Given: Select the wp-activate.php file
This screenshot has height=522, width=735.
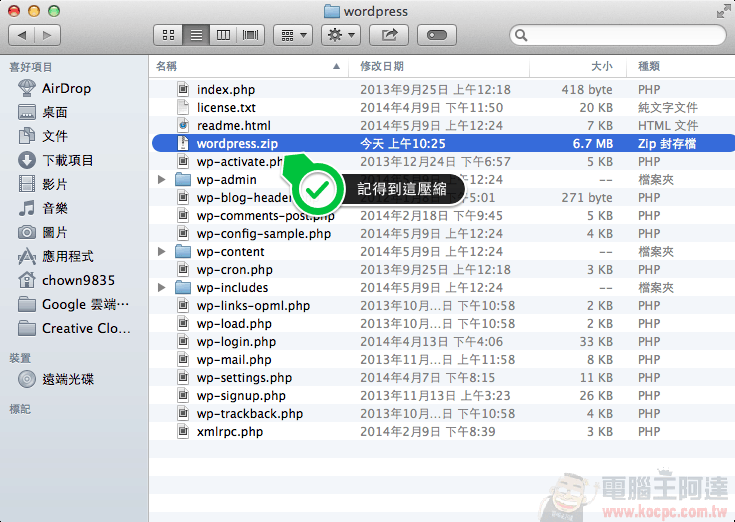Looking at the screenshot, I should 442,162.
